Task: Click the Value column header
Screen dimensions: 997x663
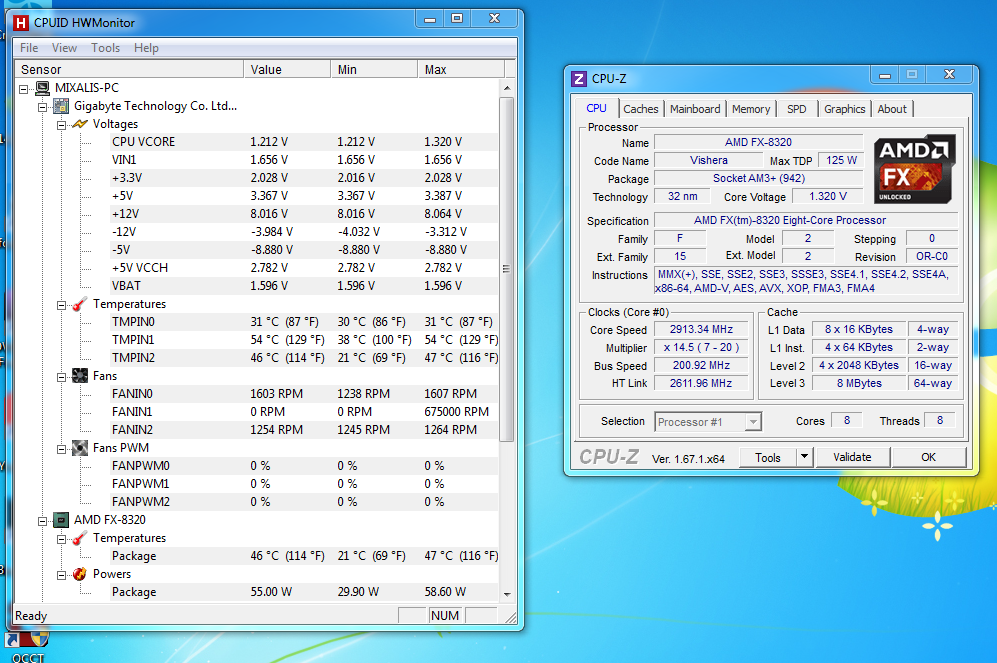Action: (287, 69)
